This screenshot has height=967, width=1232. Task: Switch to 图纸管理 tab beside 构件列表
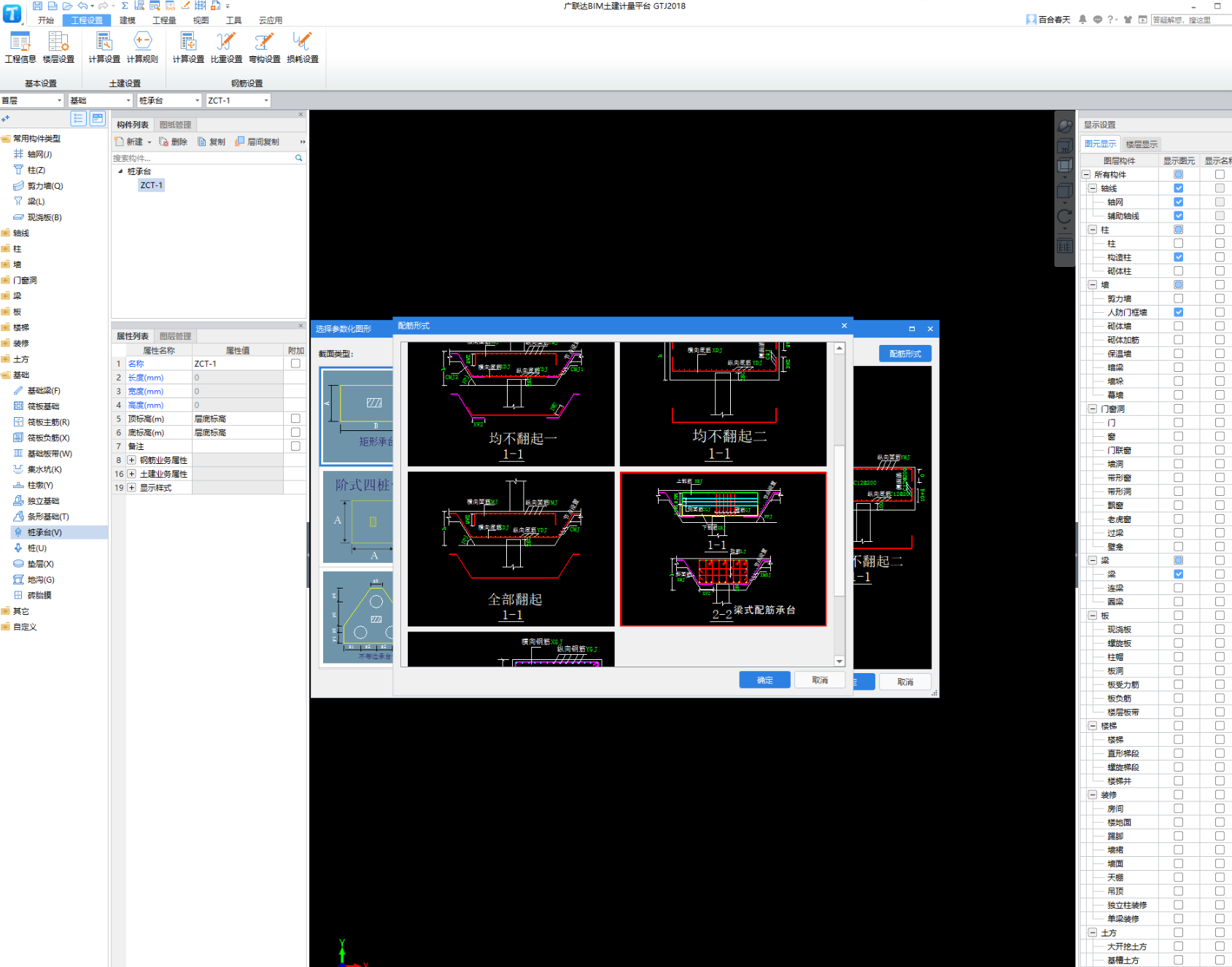pos(175,125)
